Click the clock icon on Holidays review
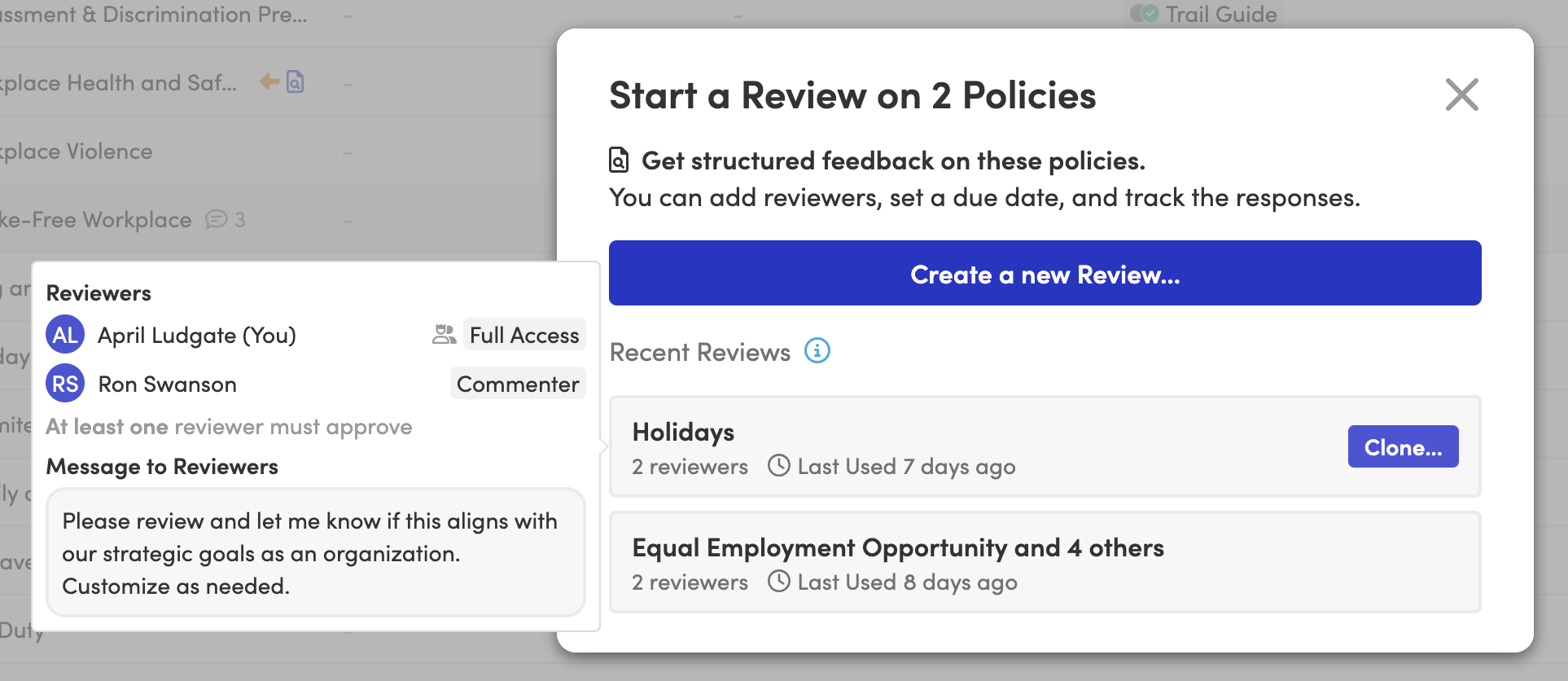Image resolution: width=1568 pixels, height=681 pixels. 779,465
